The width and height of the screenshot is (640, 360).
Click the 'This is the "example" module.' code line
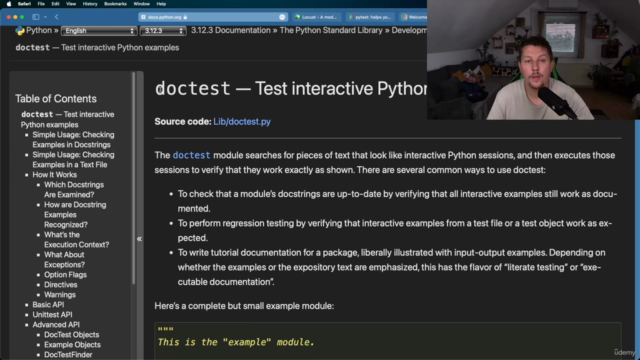236,342
